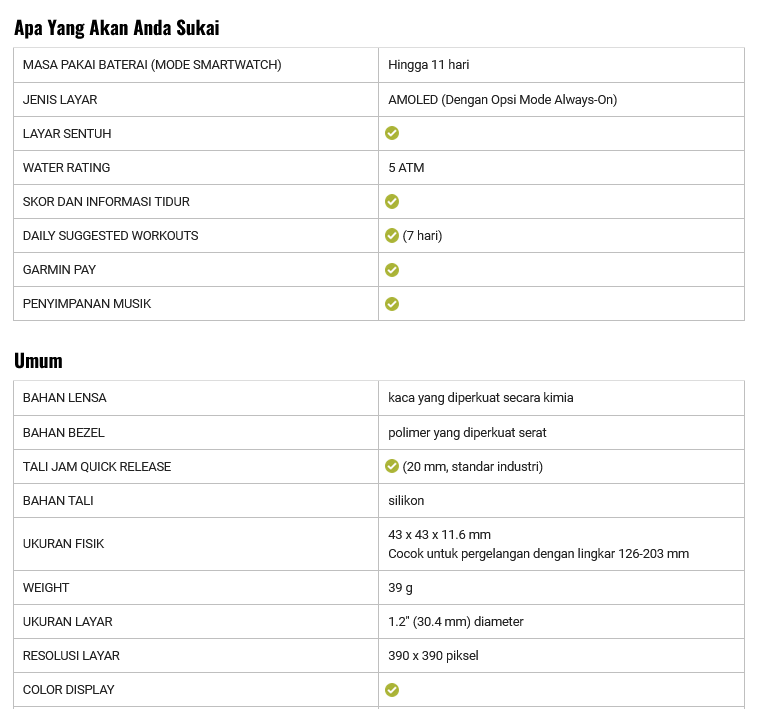Click the "5 ATM" water rating value
This screenshot has width=759, height=709.
pos(406,167)
